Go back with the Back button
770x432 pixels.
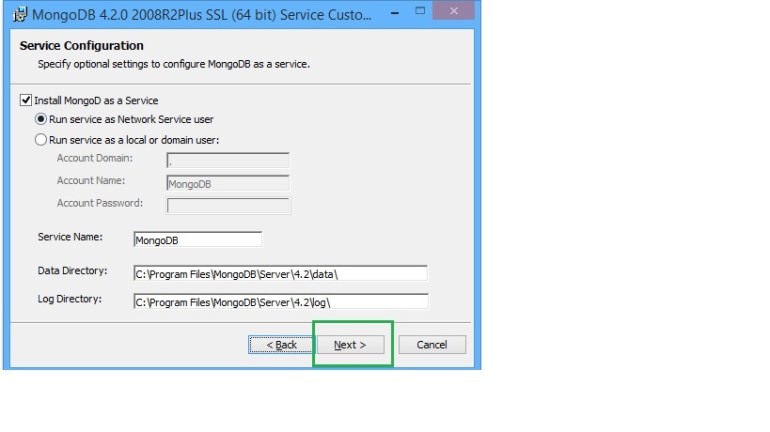(281, 345)
